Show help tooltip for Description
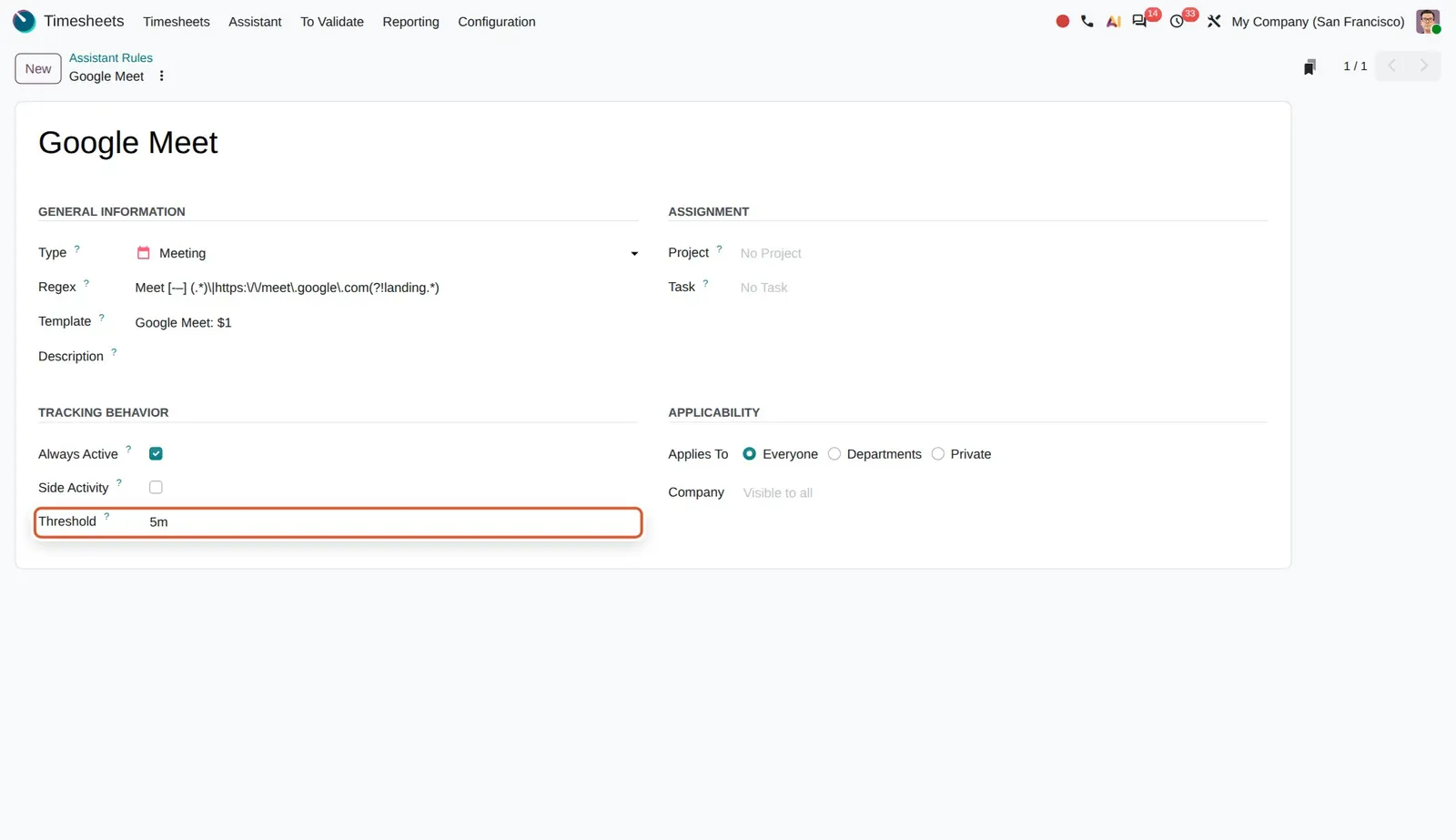Viewport: 1456px width, 840px height. pyautogui.click(x=114, y=351)
